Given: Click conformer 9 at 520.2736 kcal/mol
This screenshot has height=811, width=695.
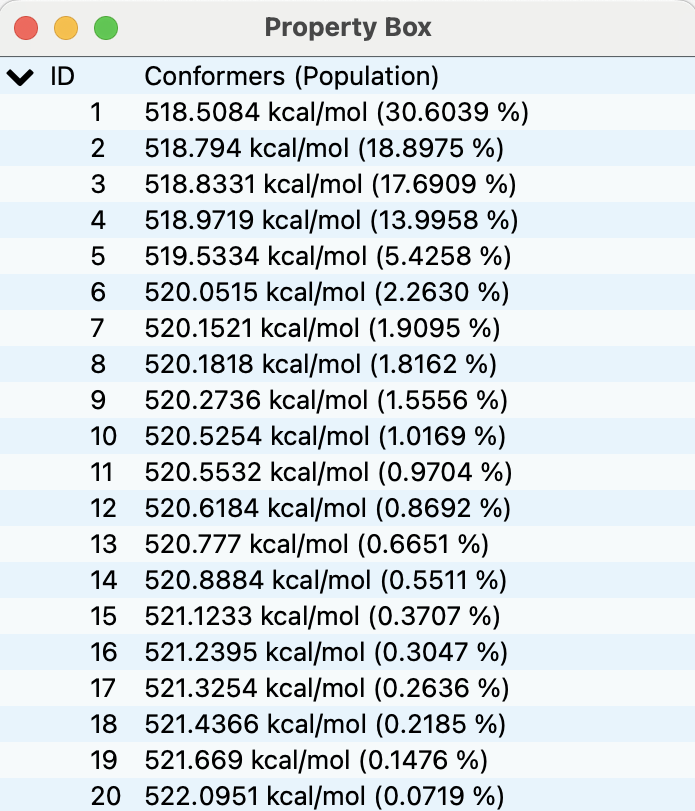Looking at the screenshot, I should coord(326,400).
